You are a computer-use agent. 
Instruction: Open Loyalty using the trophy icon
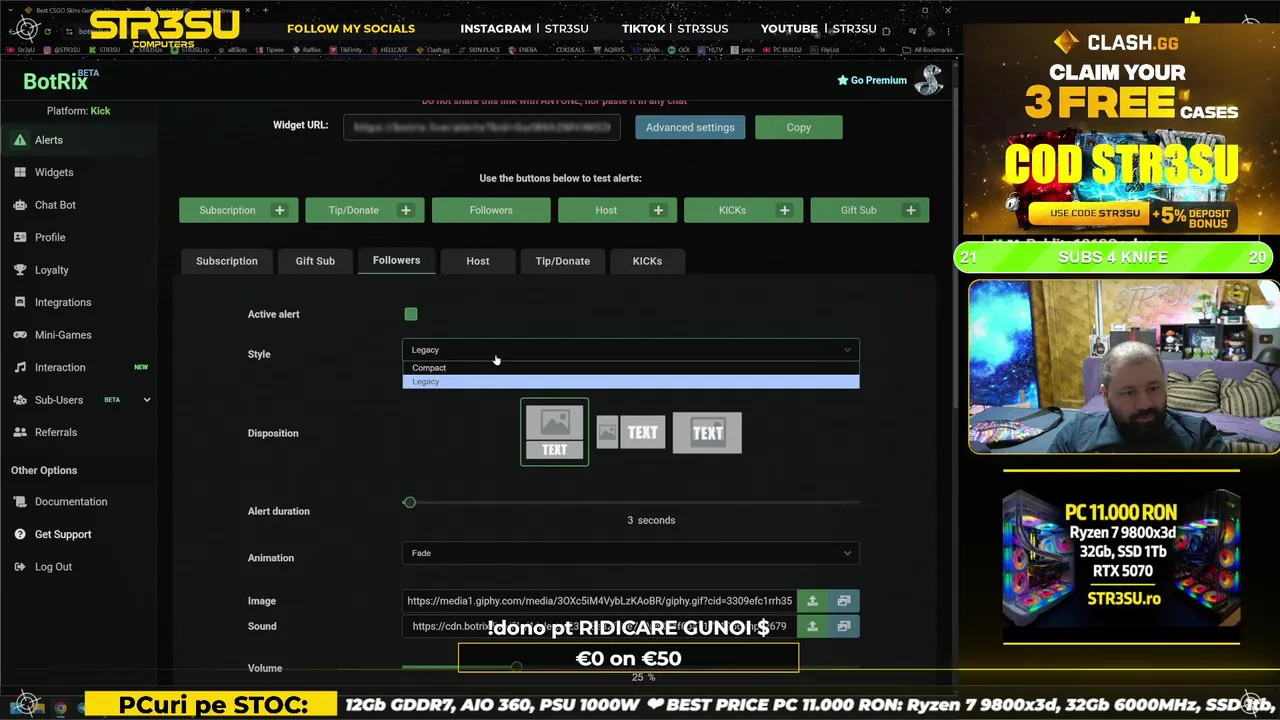tap(20, 270)
